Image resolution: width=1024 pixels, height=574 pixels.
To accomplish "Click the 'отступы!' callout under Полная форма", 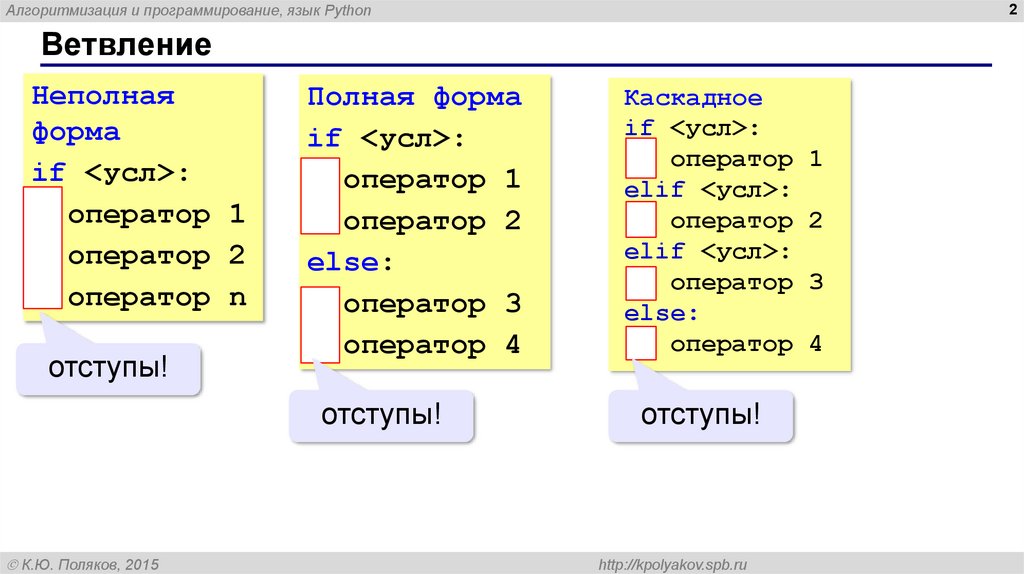I will 381,414.
